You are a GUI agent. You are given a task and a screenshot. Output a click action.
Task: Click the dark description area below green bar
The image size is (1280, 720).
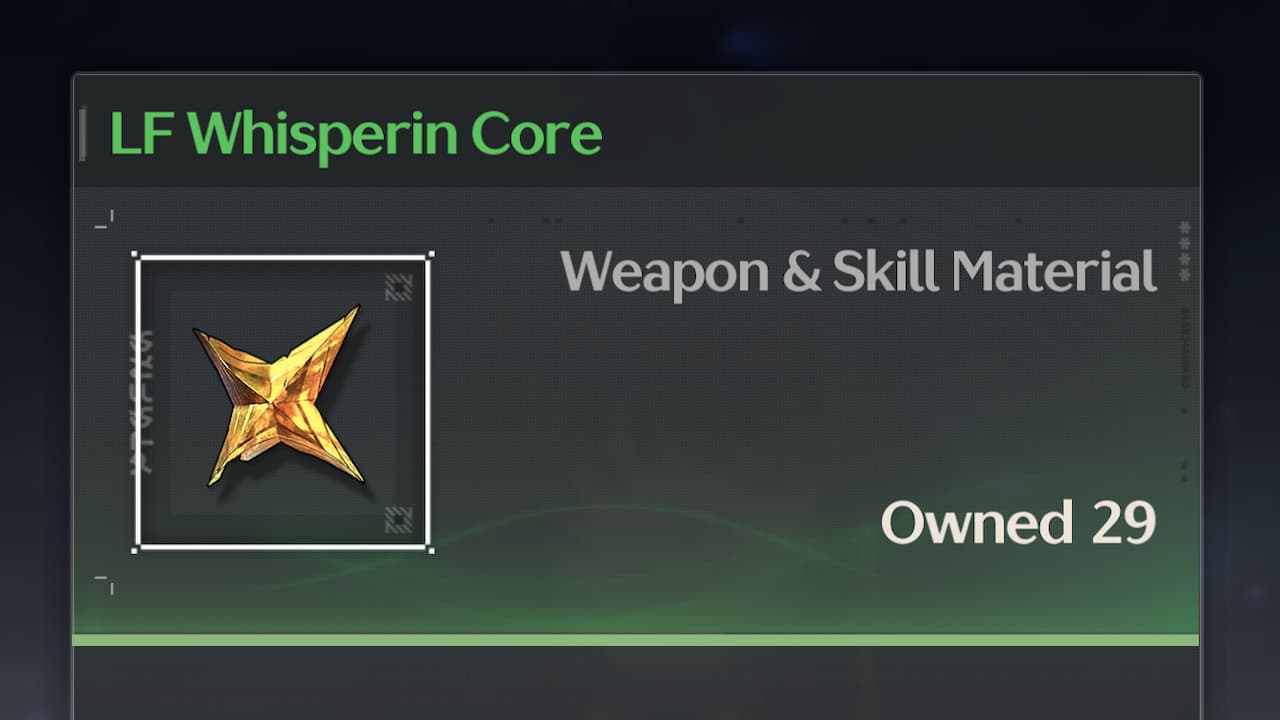tap(636, 683)
